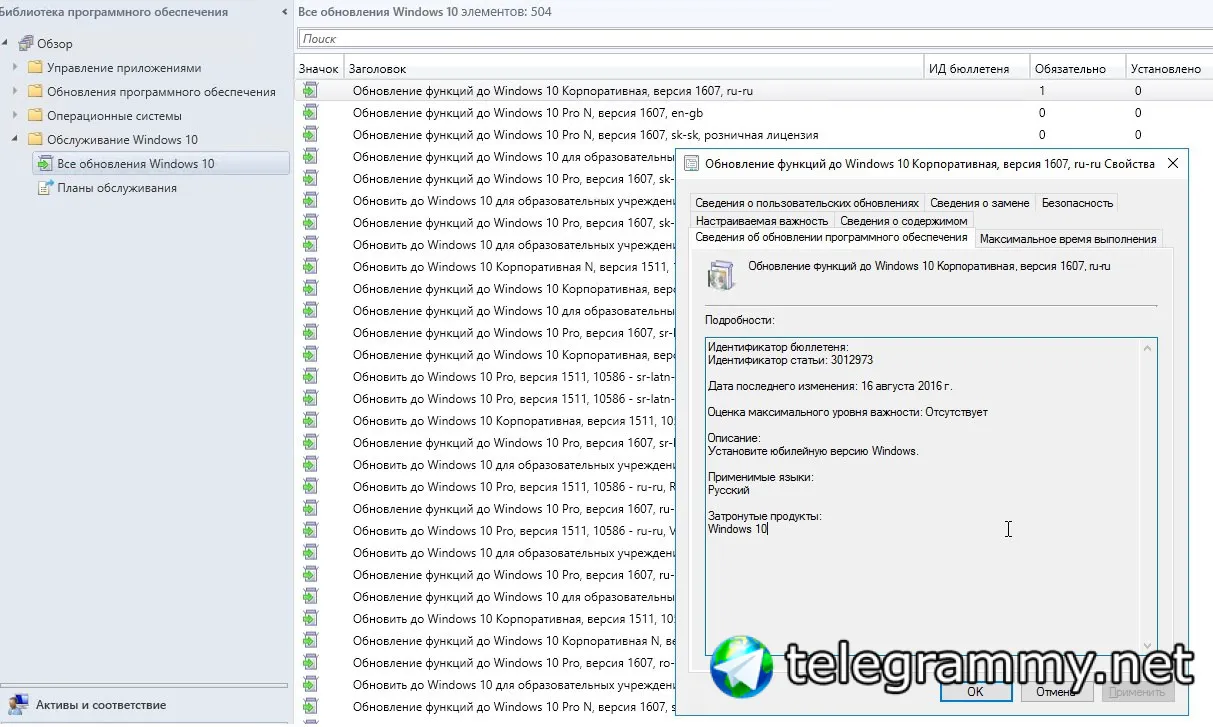Screen dimensions: 1213x727
Task: Select the Обслуживание Windows 10 folder label
Action: click(122, 140)
